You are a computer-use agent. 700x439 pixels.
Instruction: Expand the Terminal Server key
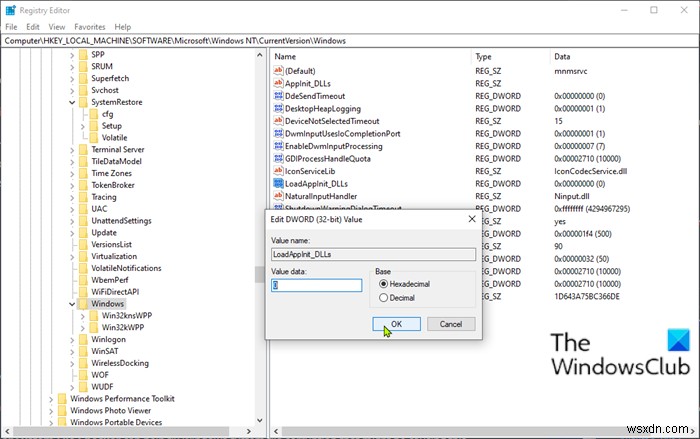pyautogui.click(x=72, y=150)
